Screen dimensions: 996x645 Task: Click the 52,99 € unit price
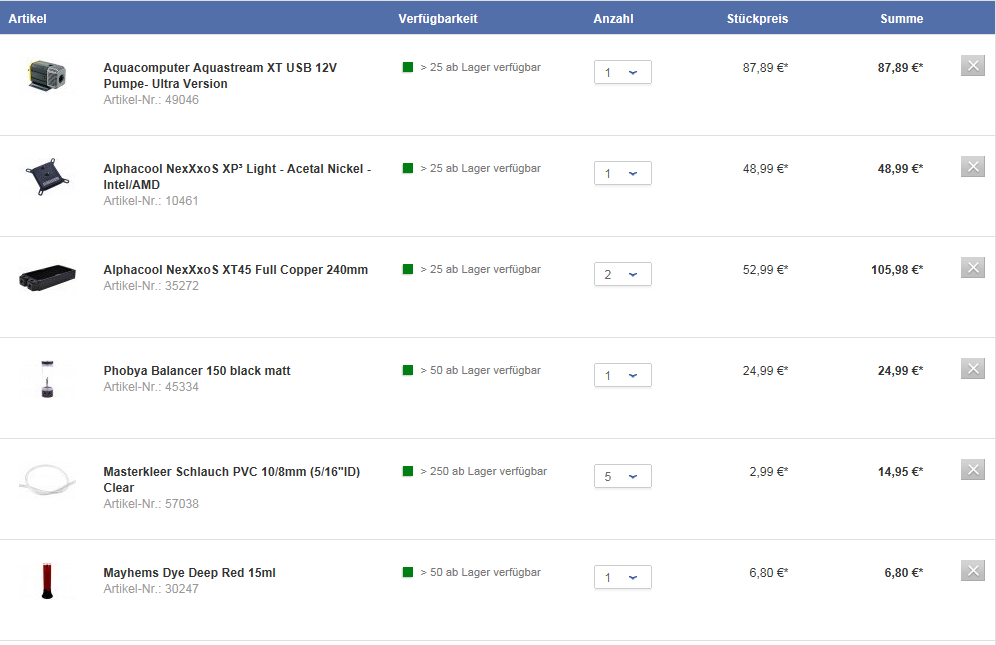click(x=765, y=269)
